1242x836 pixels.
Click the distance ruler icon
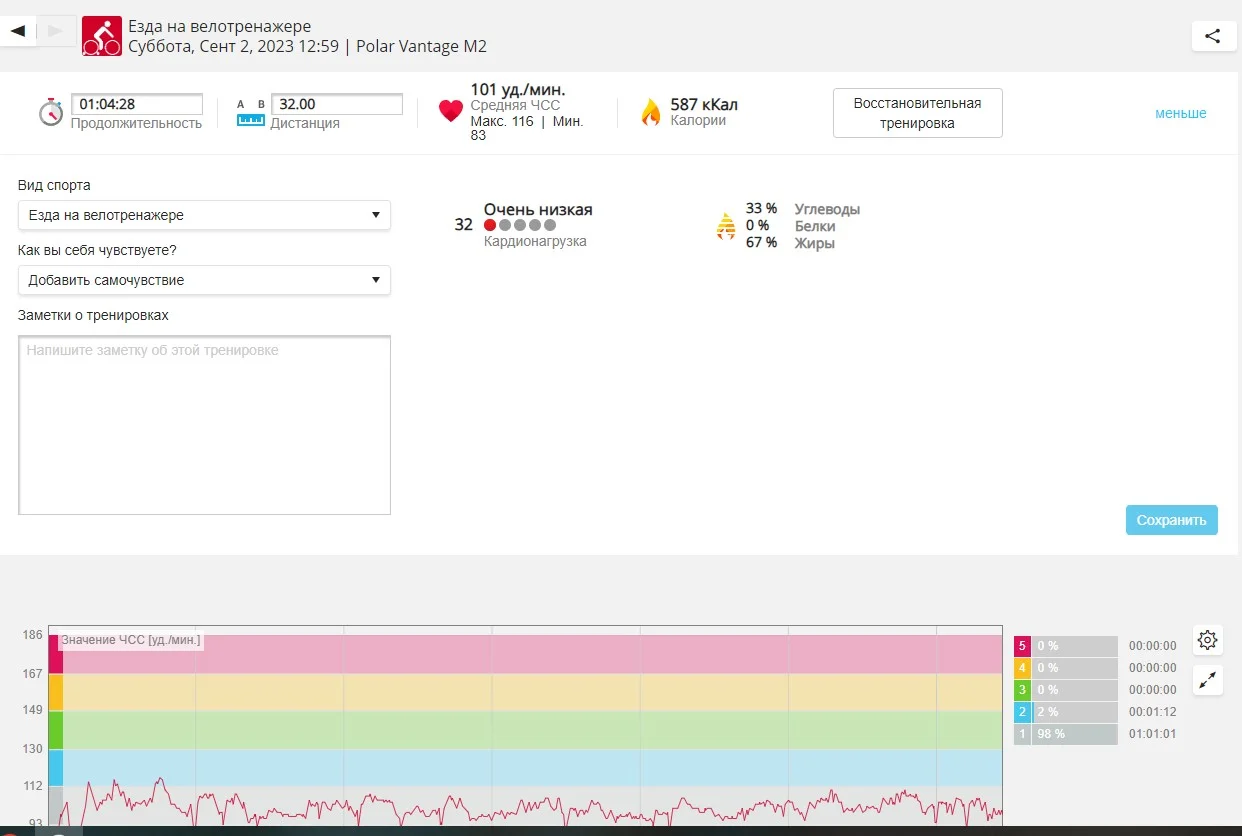(x=250, y=112)
